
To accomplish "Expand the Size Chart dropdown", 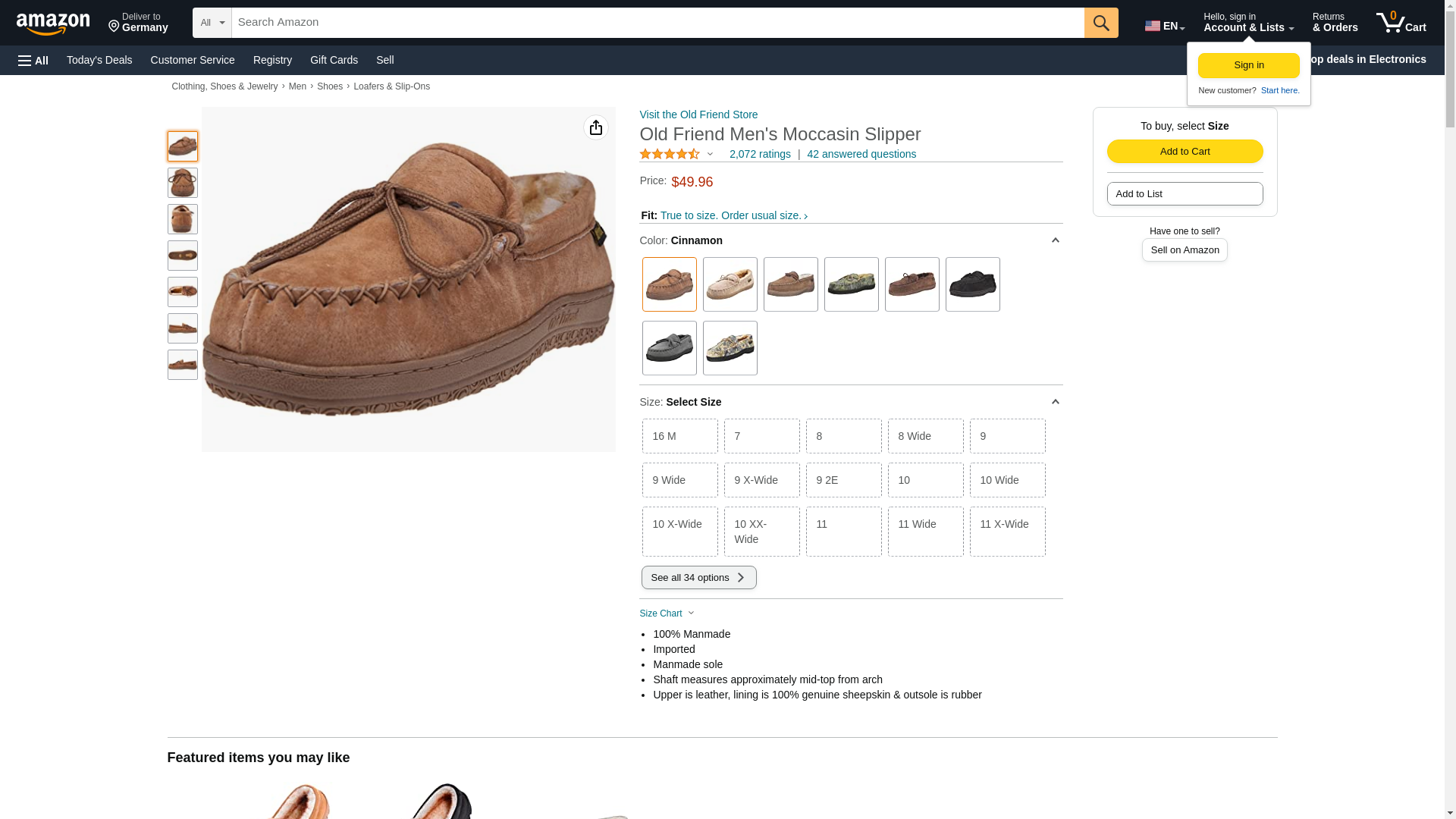I will click(x=667, y=613).
